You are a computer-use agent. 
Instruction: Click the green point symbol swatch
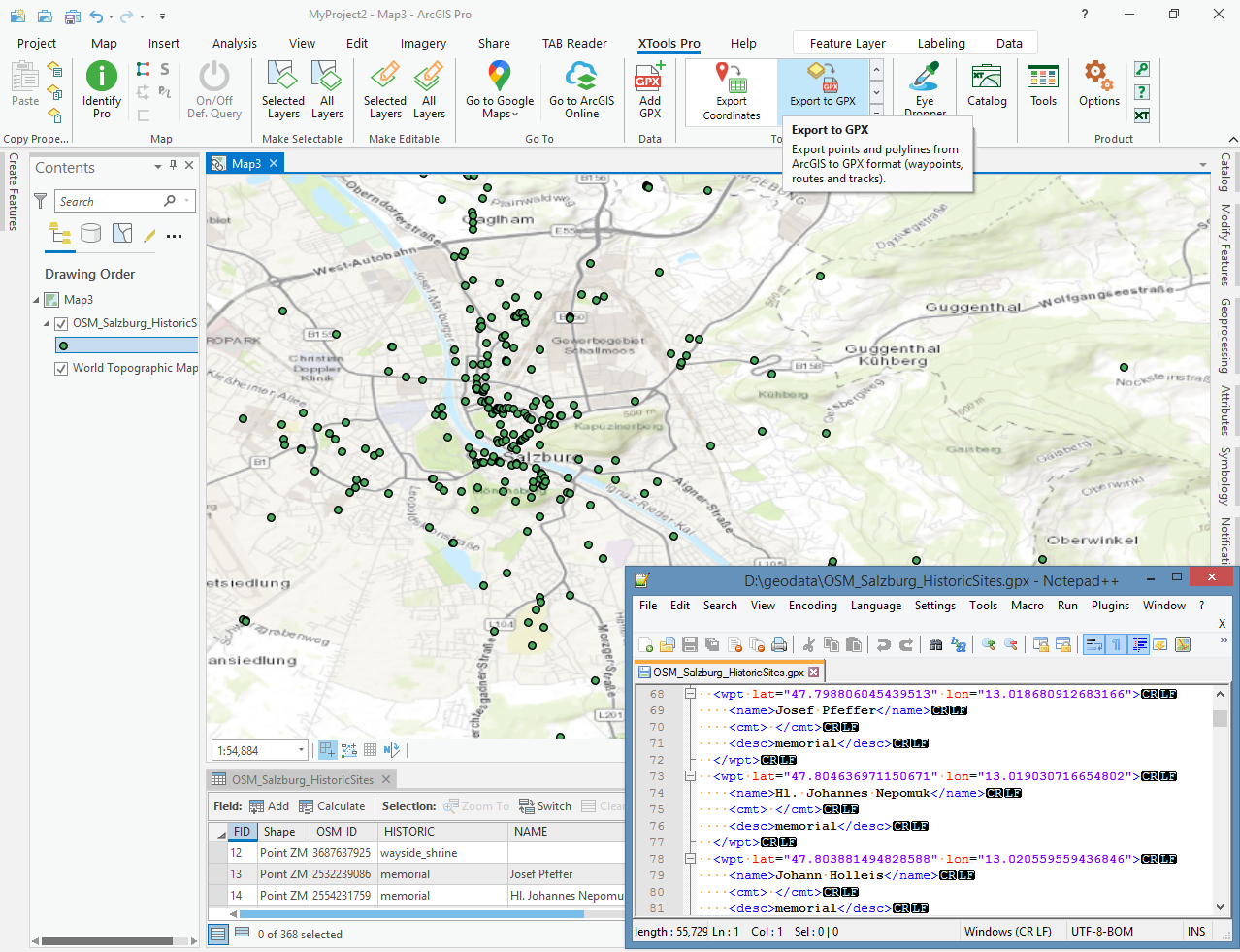coord(63,345)
